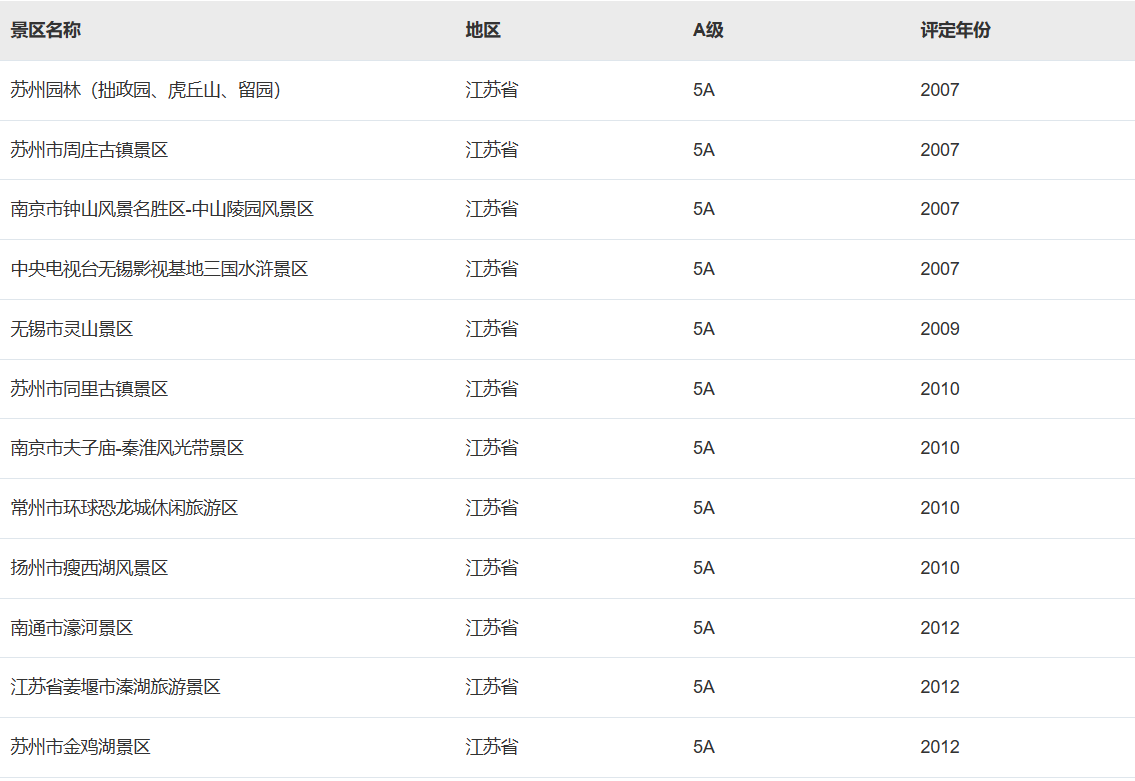Select the 苏州园林（拙政园、虎丘山、留园） name cell
1135x781 pixels.
(x=146, y=90)
